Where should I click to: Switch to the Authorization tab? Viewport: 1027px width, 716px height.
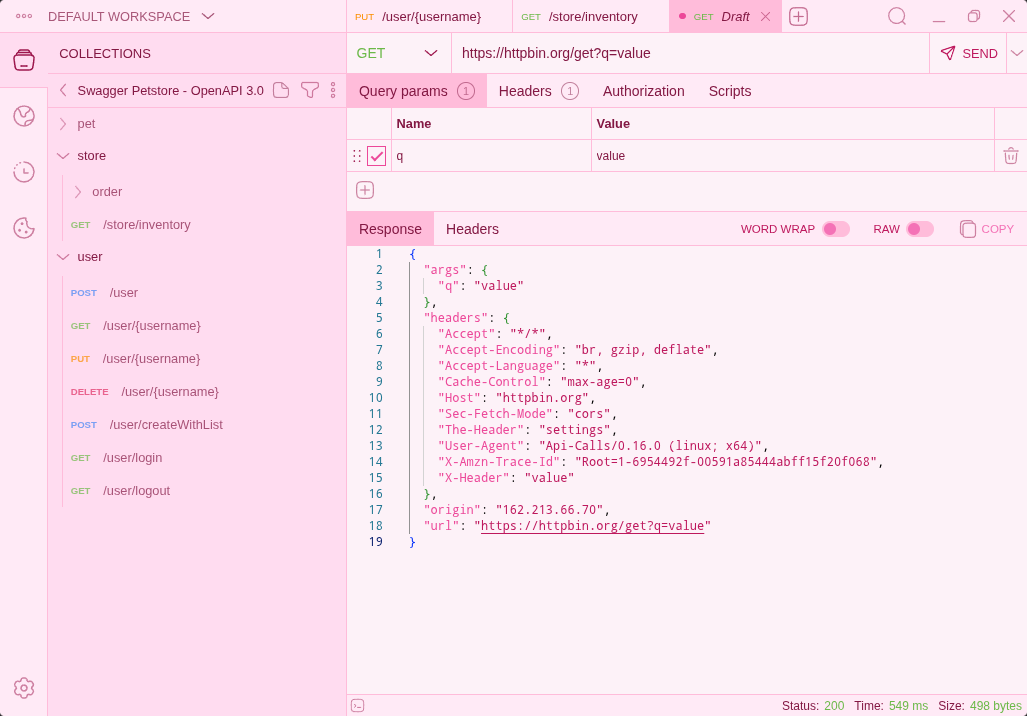643,90
